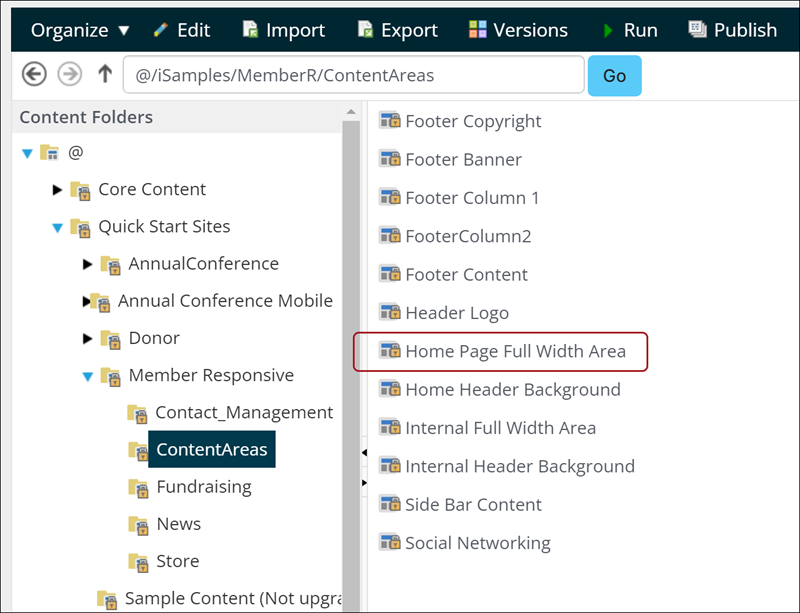This screenshot has height=613, width=800.
Task: Click the Publish pages icon
Action: 697,30
